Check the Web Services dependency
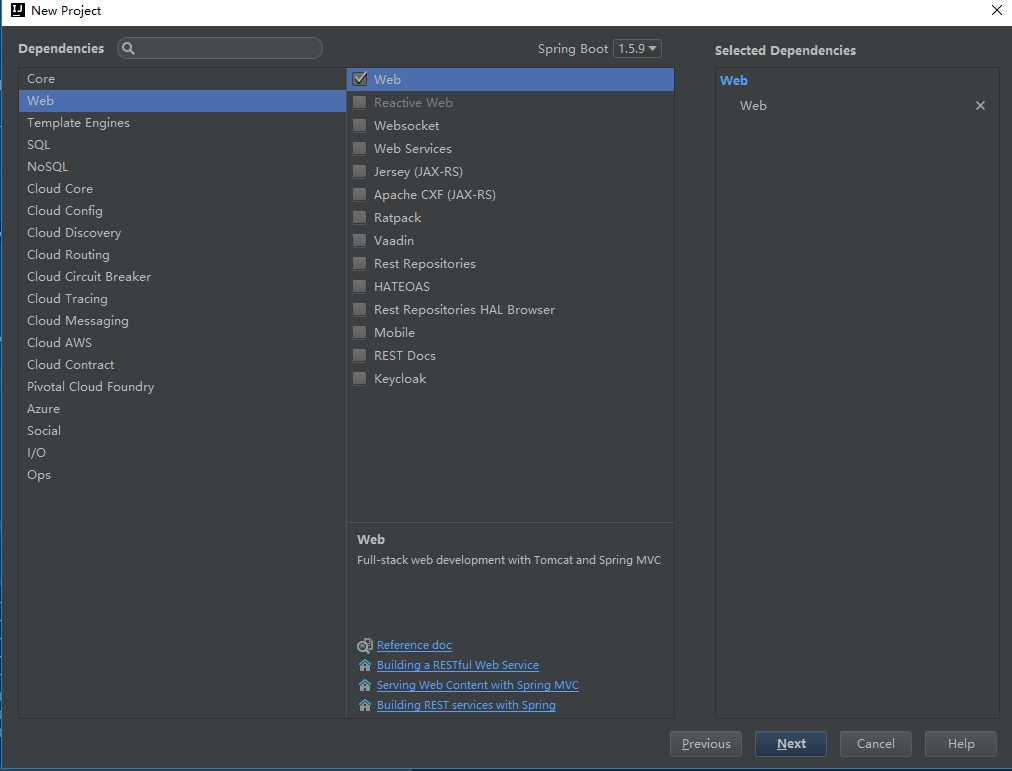 pos(359,148)
